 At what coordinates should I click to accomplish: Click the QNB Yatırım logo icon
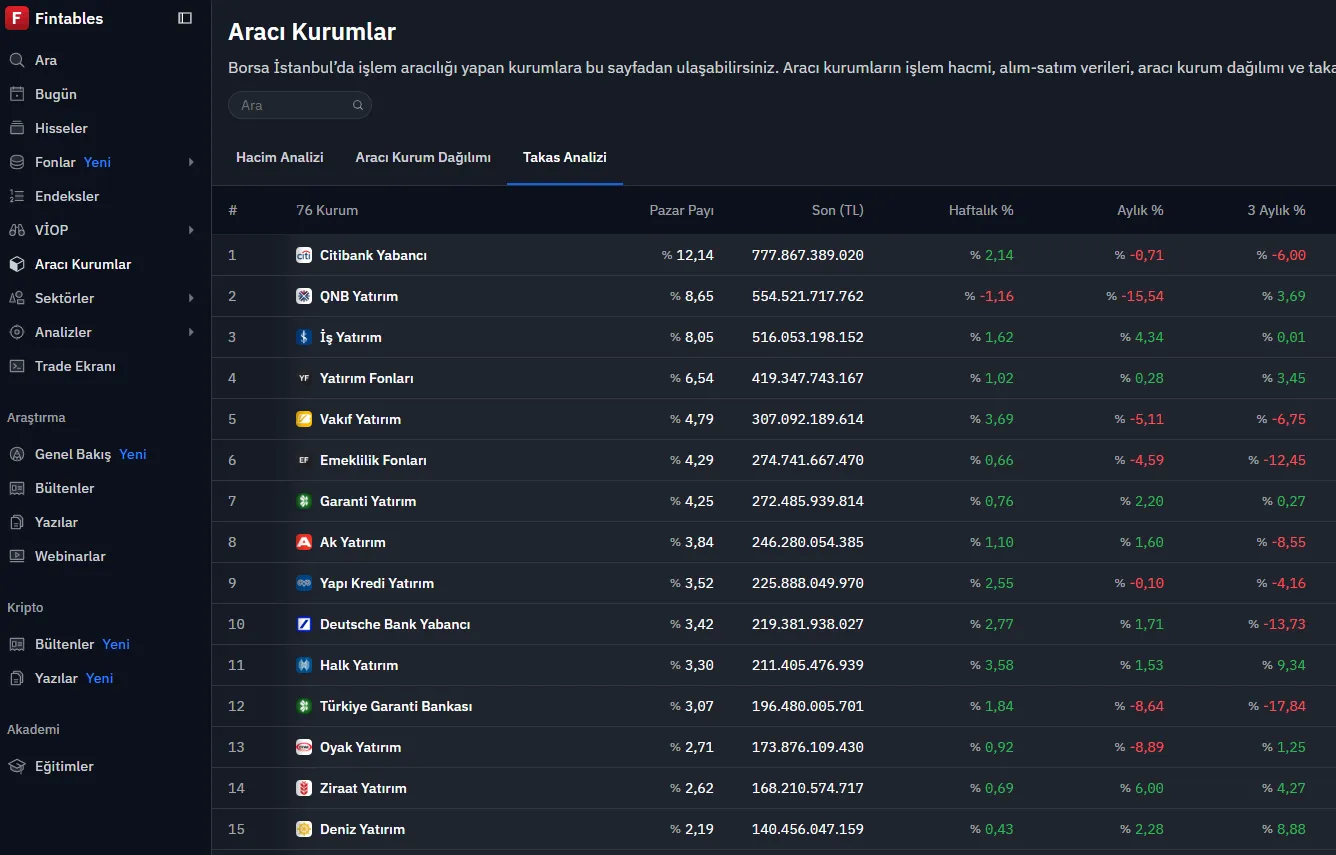tap(304, 296)
